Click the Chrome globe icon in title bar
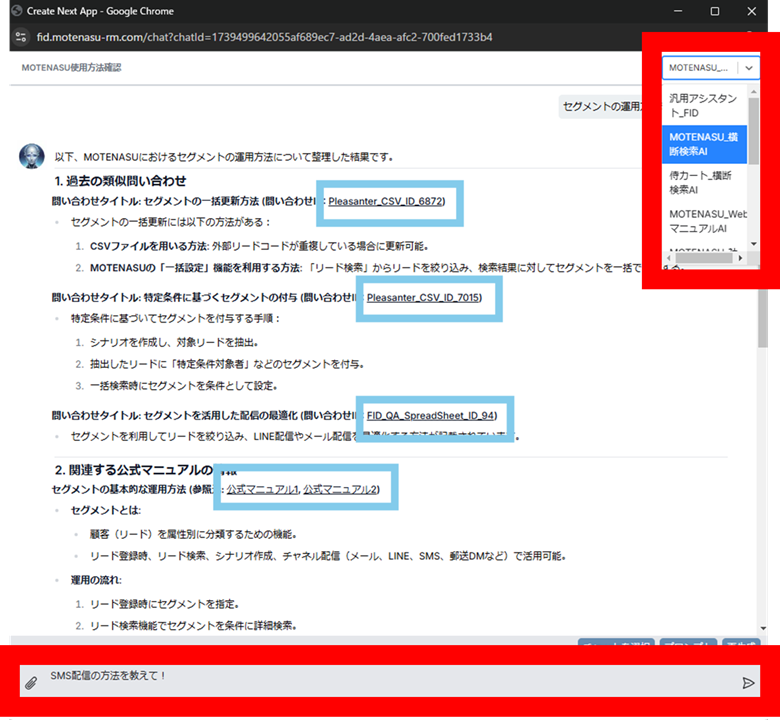The width and height of the screenshot is (780, 720). pos(17,10)
